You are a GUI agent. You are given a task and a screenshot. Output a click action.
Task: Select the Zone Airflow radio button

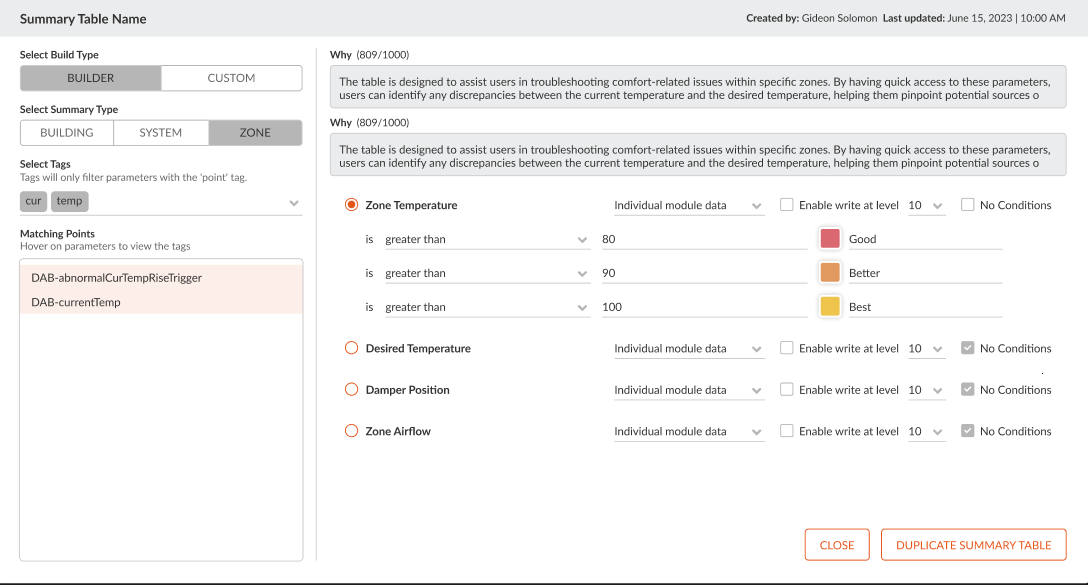point(351,431)
